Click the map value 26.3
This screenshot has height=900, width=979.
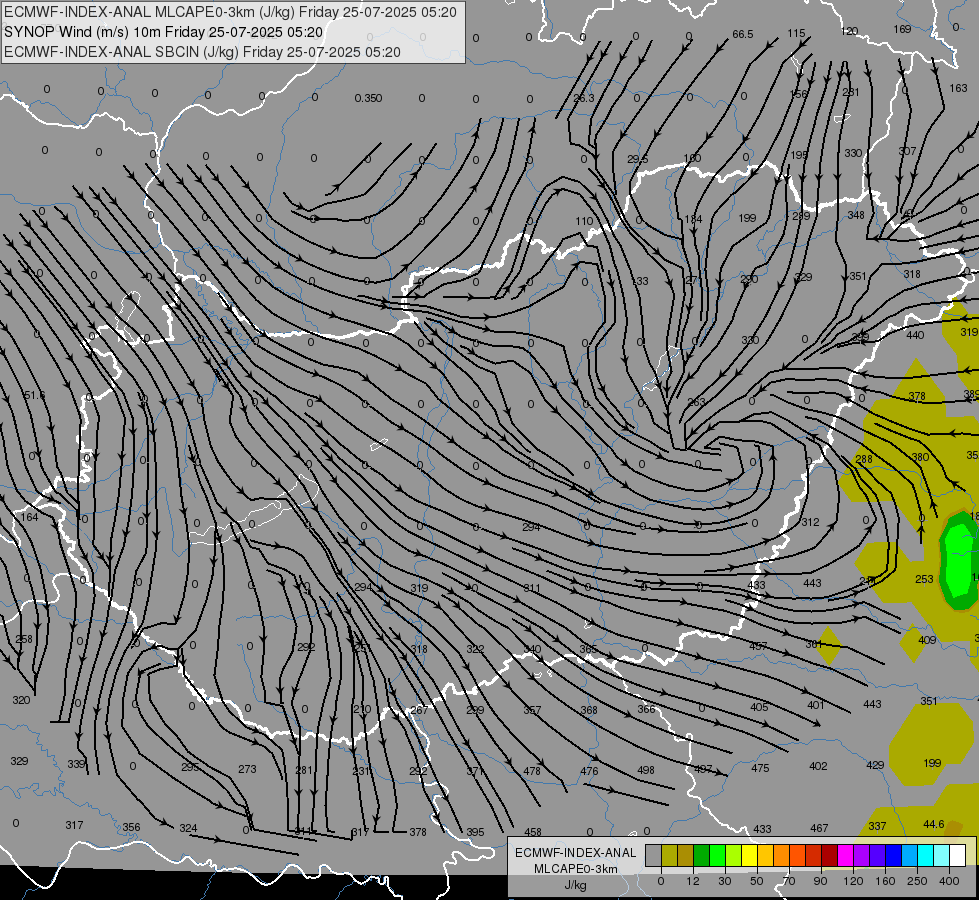tap(584, 98)
